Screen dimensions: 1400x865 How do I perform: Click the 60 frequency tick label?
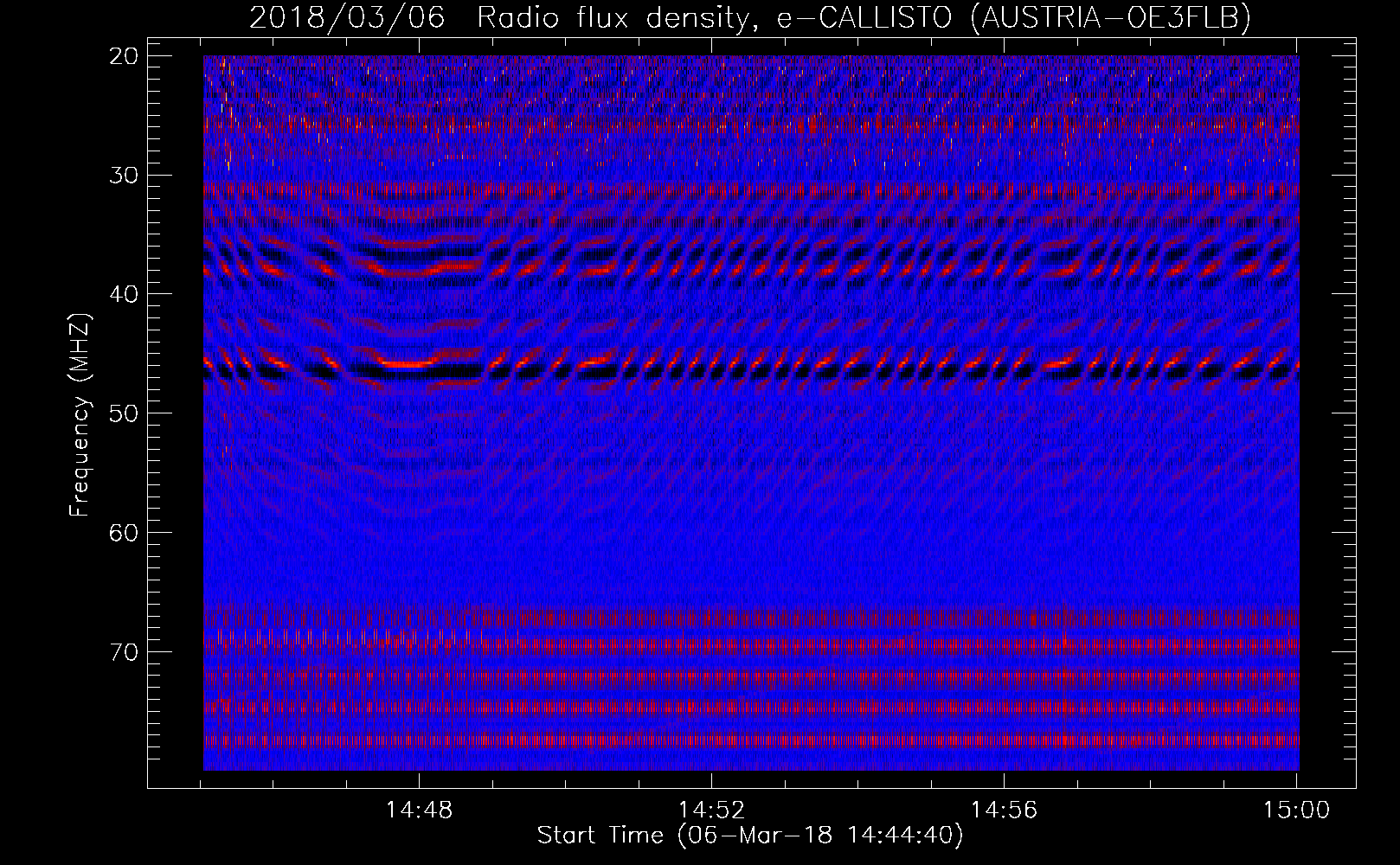125,532
